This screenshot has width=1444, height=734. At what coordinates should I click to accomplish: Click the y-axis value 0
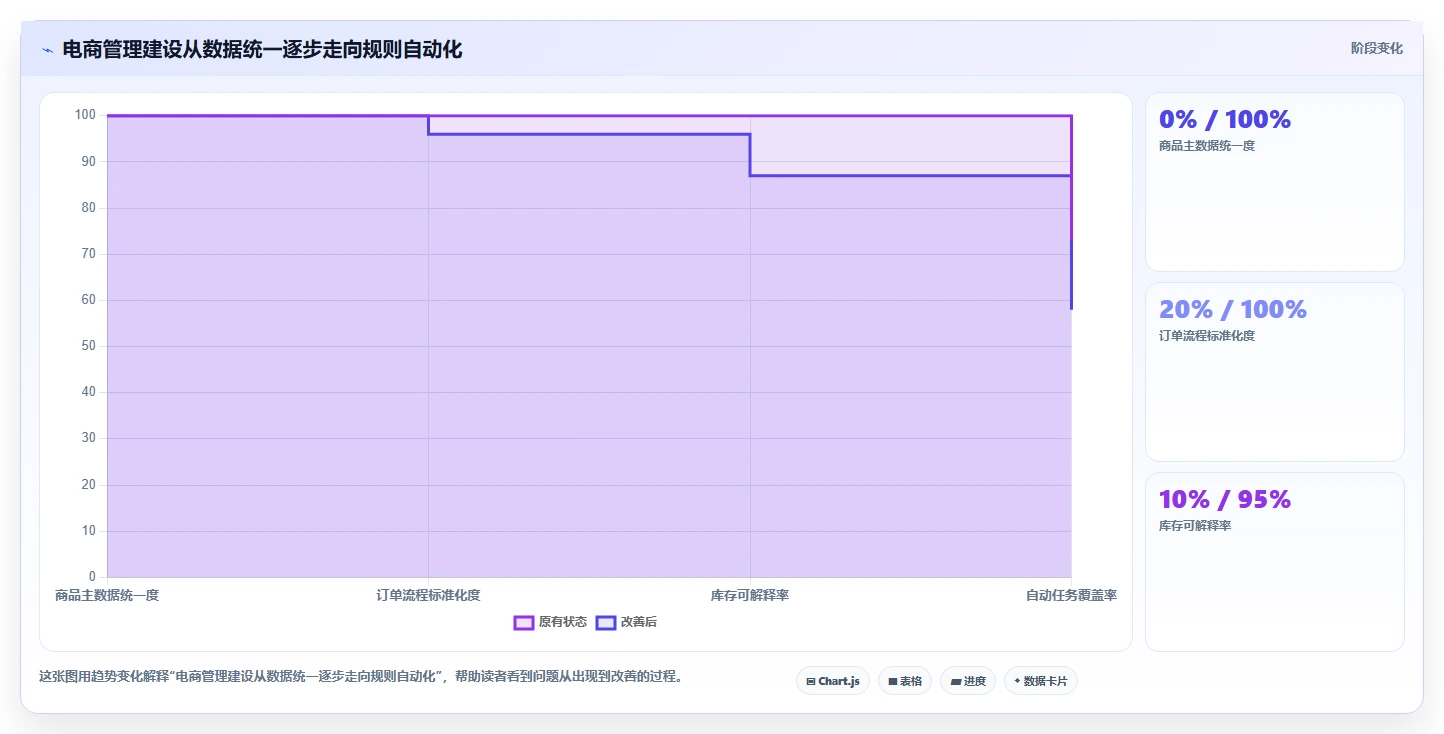pos(93,577)
